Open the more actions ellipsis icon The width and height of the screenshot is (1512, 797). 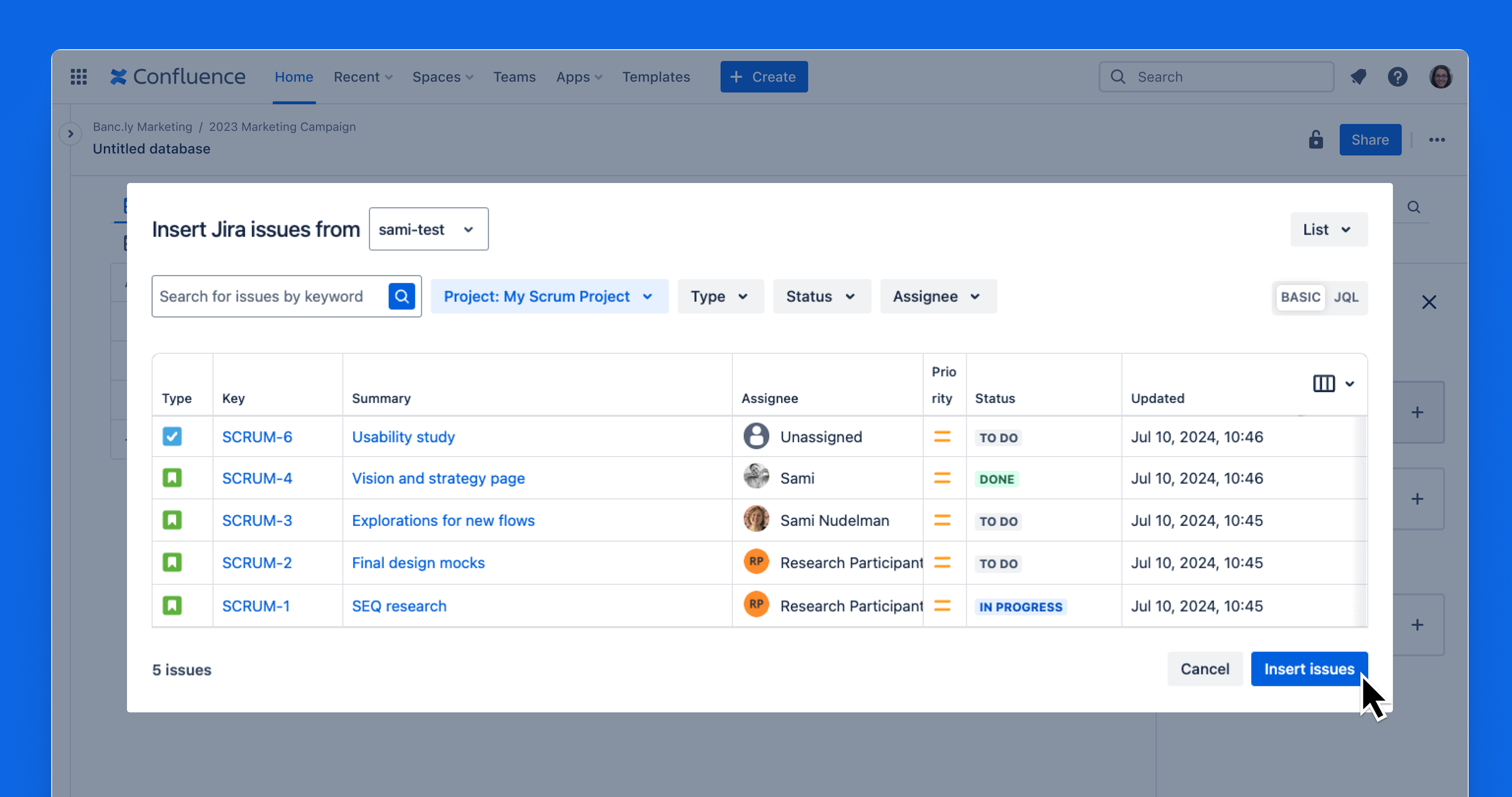point(1437,140)
